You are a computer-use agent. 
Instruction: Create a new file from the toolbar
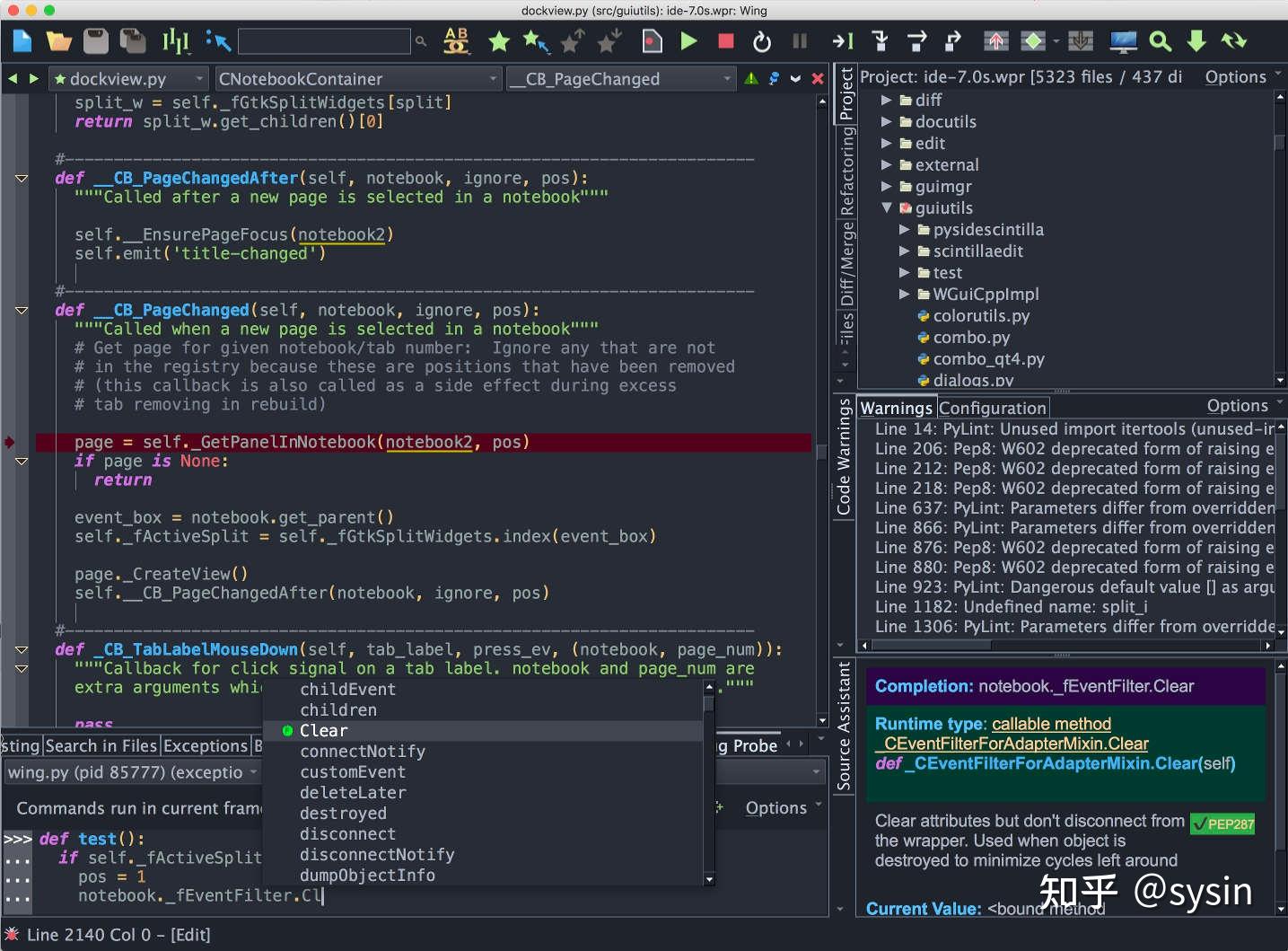[21, 40]
